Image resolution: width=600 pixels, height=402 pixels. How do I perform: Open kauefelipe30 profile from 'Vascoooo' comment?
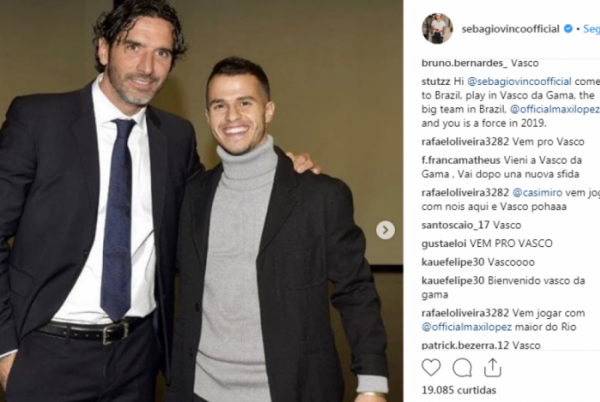point(453,262)
